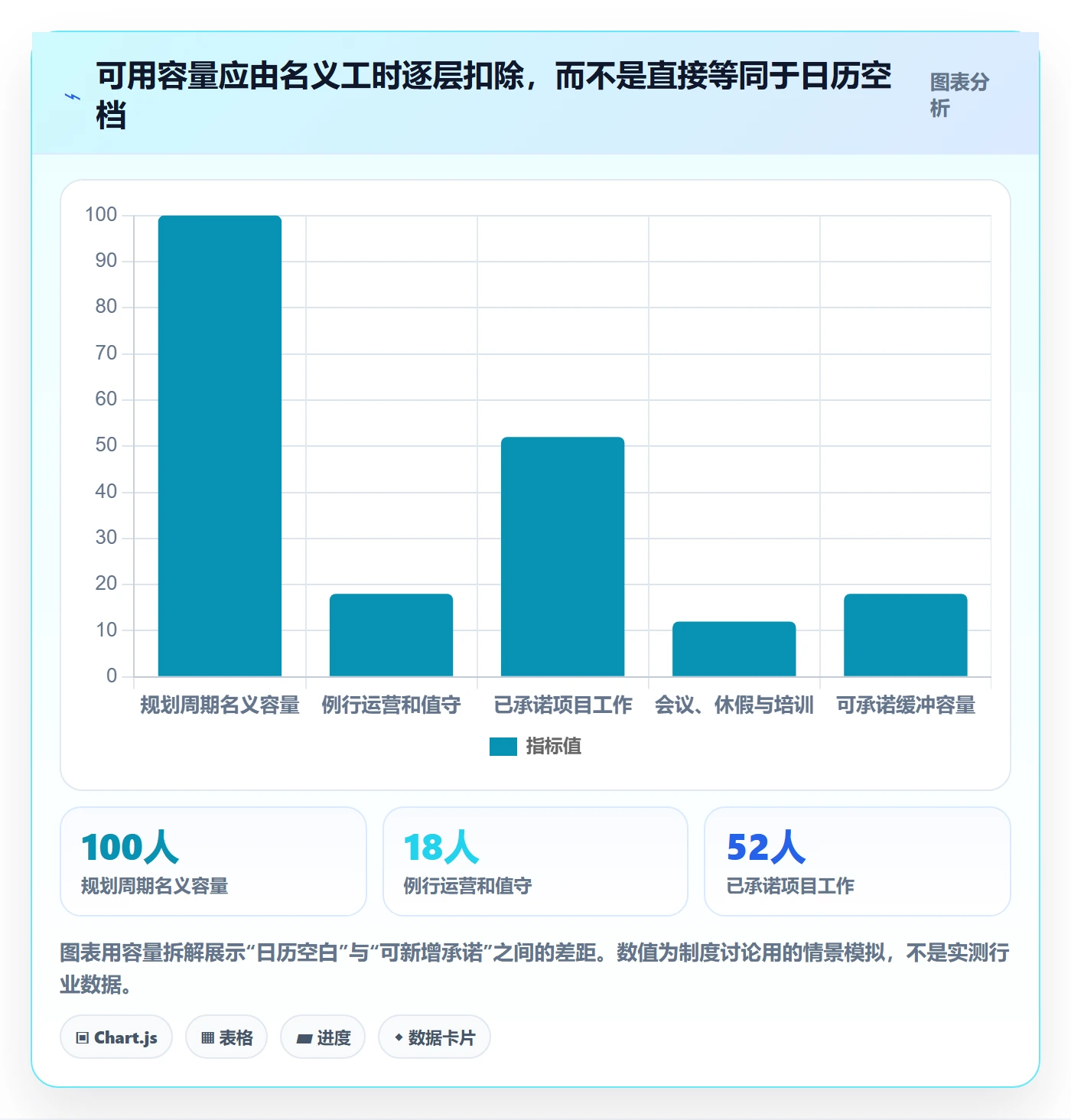Open the 100人 data card
The height and width of the screenshot is (1120, 1071).
(213, 861)
